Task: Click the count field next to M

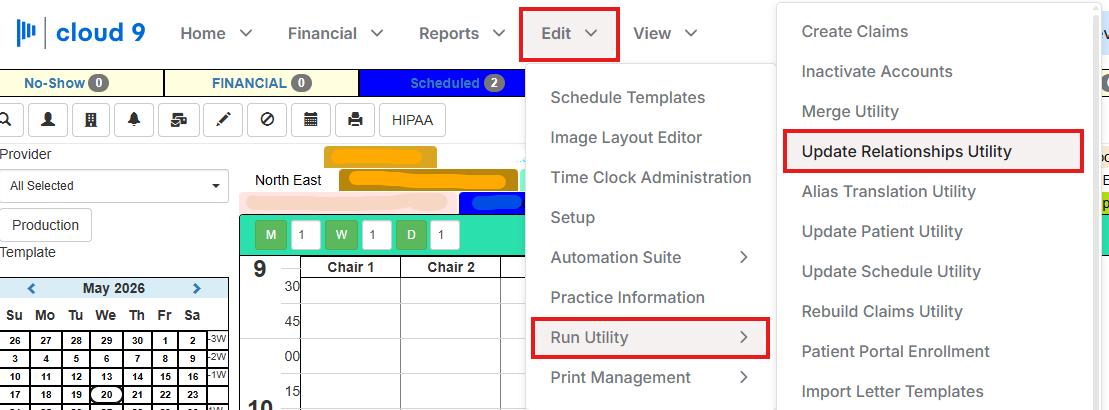Action: pyautogui.click(x=306, y=235)
